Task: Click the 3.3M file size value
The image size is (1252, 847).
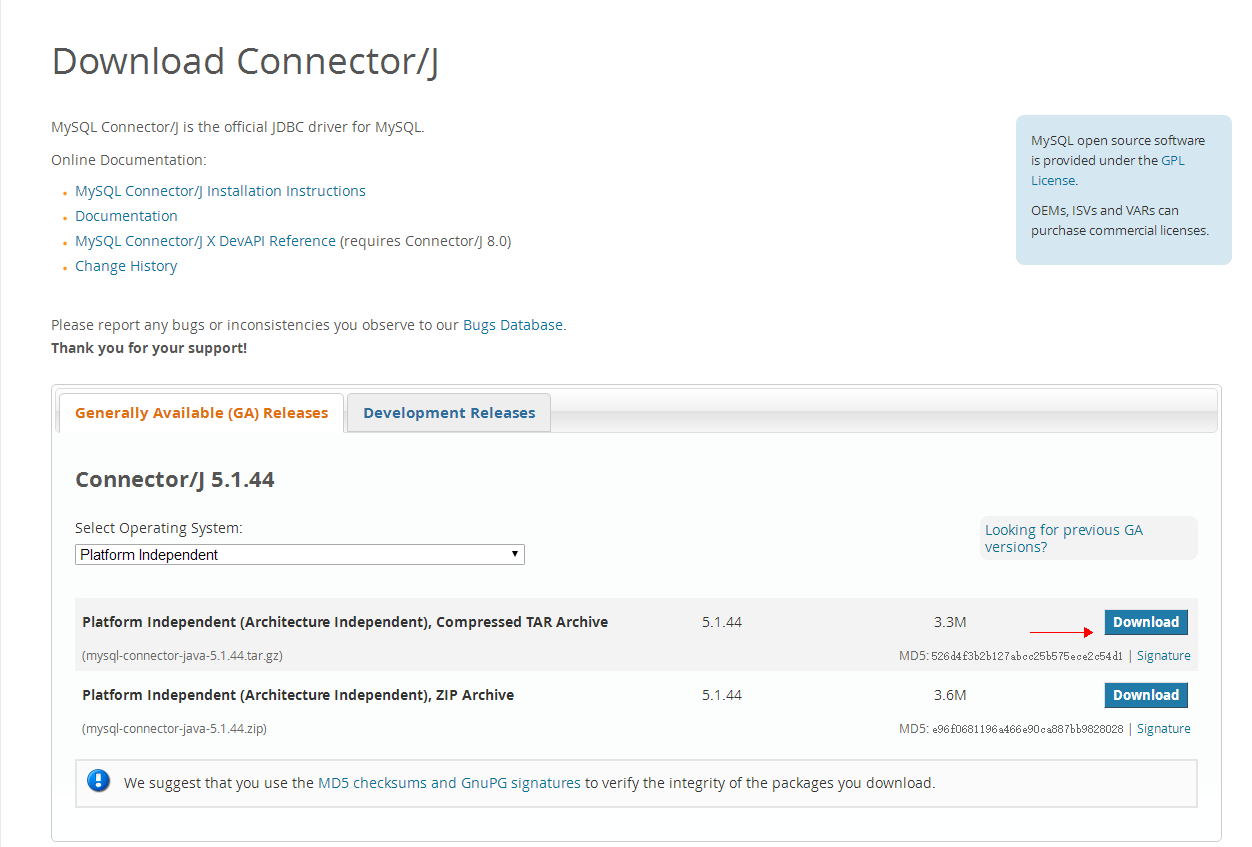Action: [x=950, y=622]
